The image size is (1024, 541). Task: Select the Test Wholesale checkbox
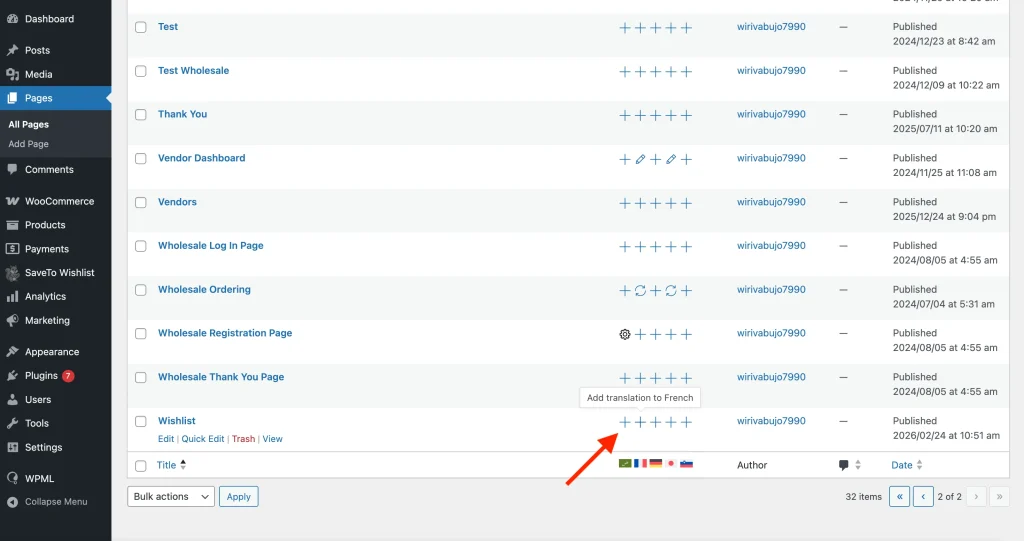140,71
